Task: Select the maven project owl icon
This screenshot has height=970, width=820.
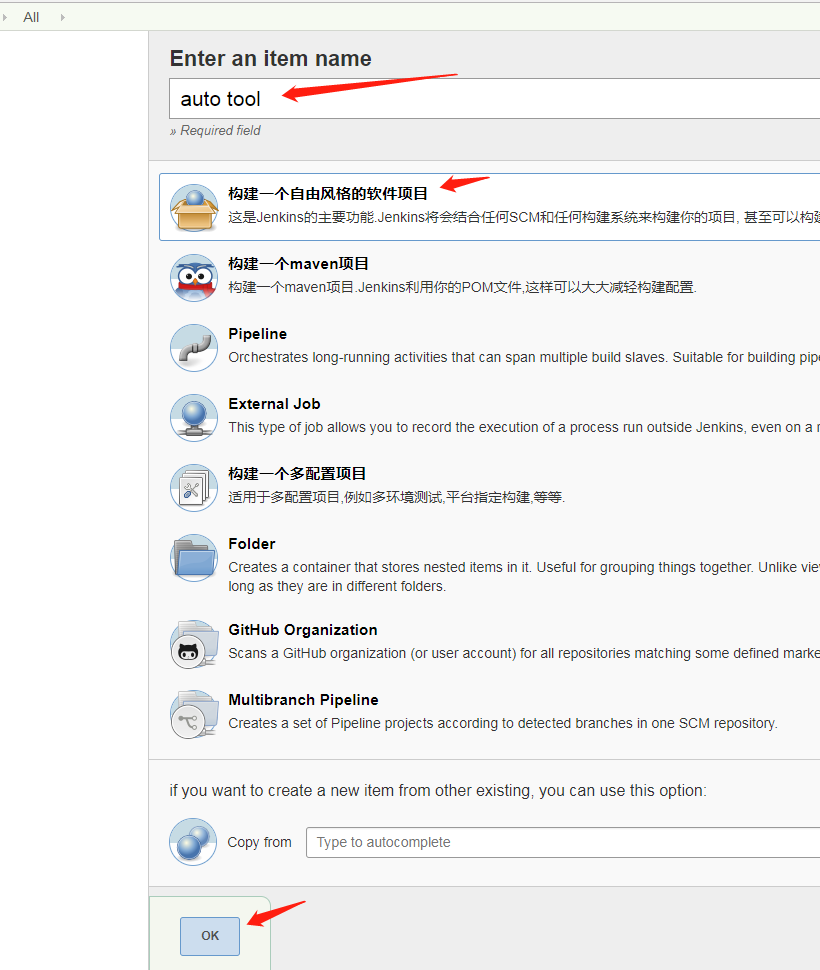Action: (194, 278)
